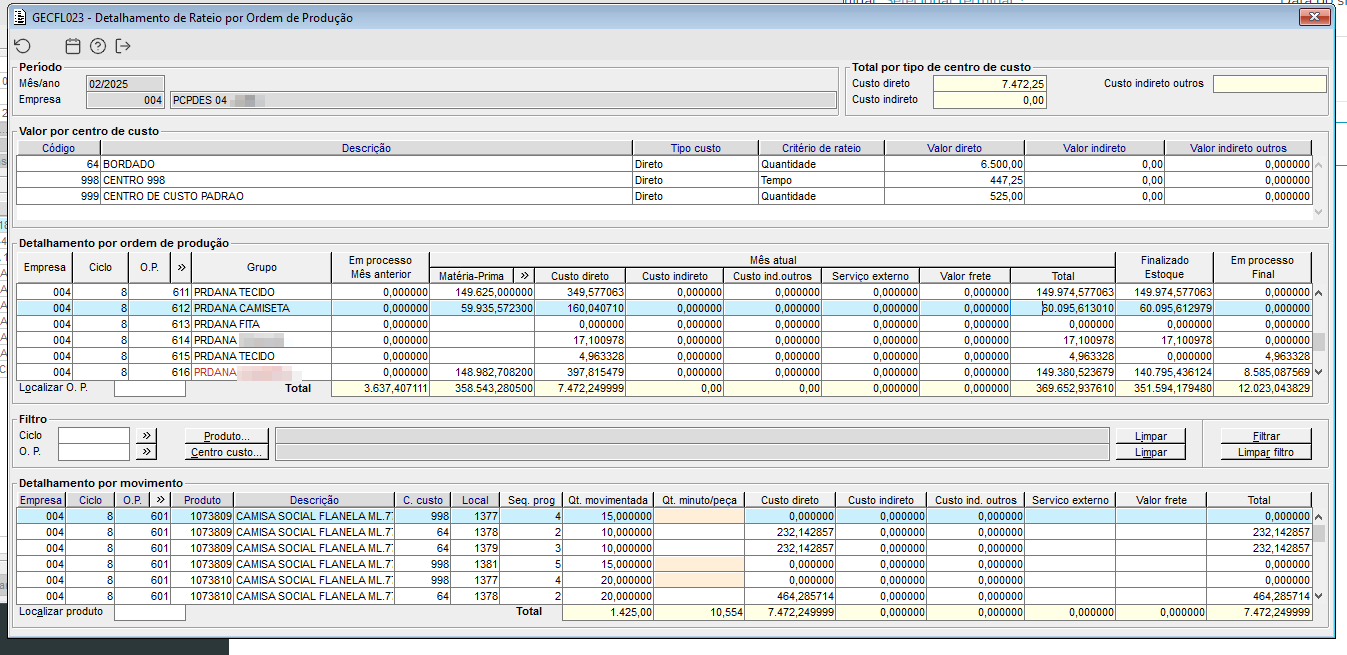Open the calendar icon in the toolbar

point(72,46)
